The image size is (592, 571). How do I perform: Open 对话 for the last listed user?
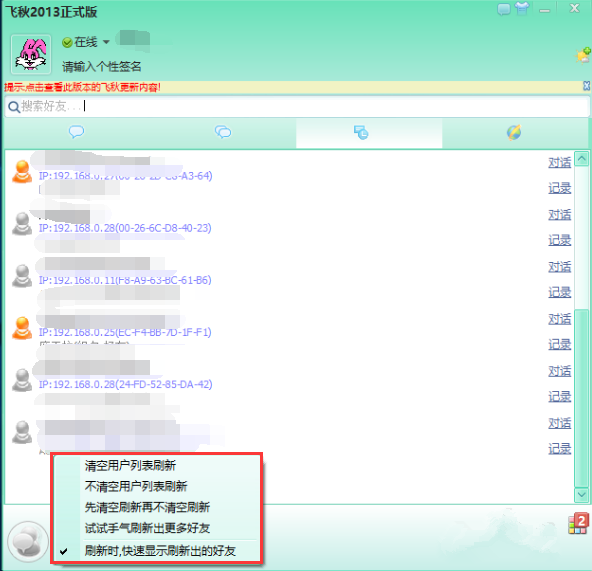tap(560, 423)
